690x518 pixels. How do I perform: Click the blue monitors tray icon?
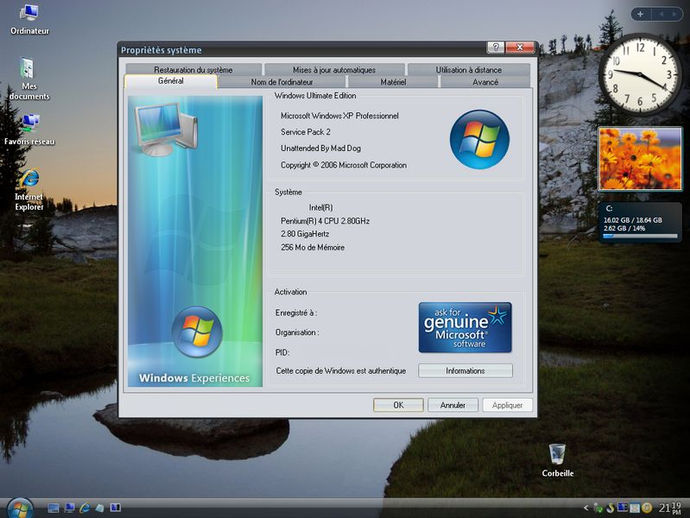pos(622,508)
